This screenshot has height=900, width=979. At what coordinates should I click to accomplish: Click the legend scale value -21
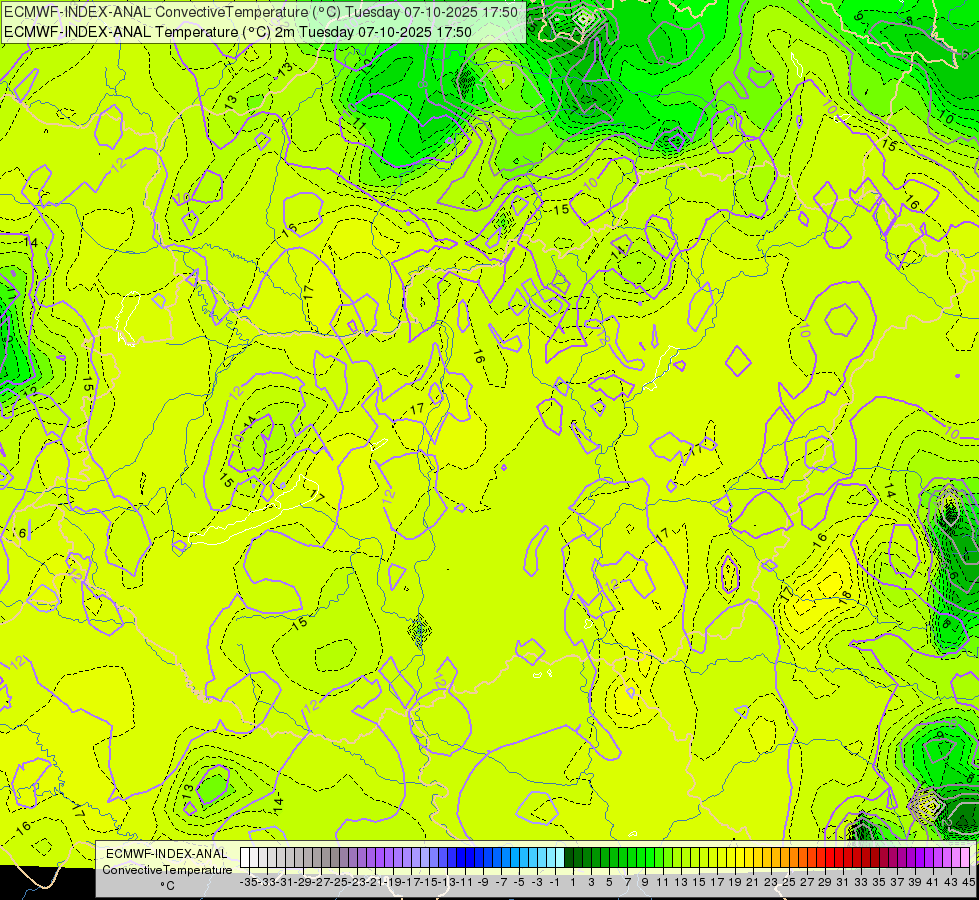tap(375, 883)
